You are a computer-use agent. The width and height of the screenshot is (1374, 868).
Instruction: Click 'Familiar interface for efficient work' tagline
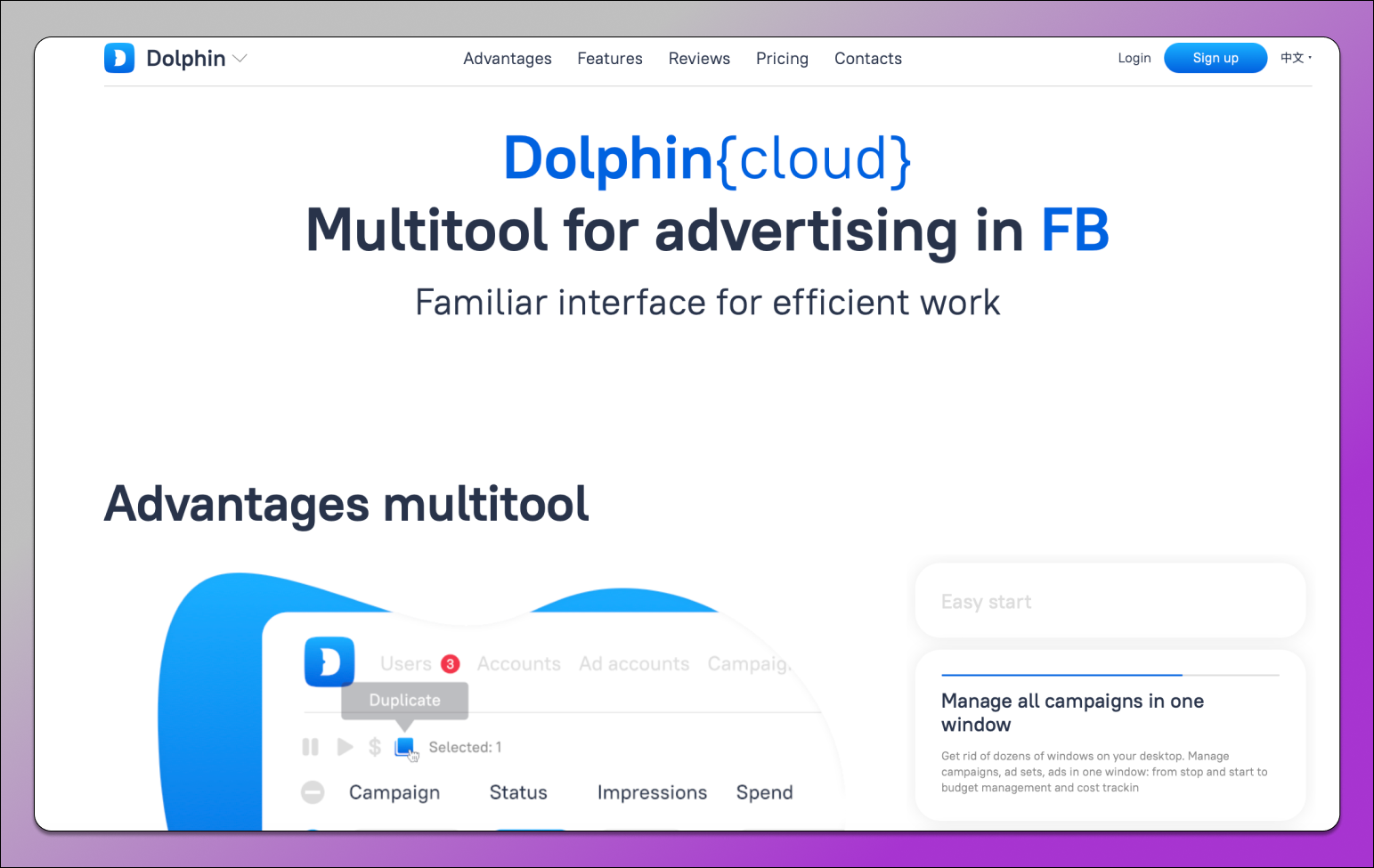(x=708, y=303)
